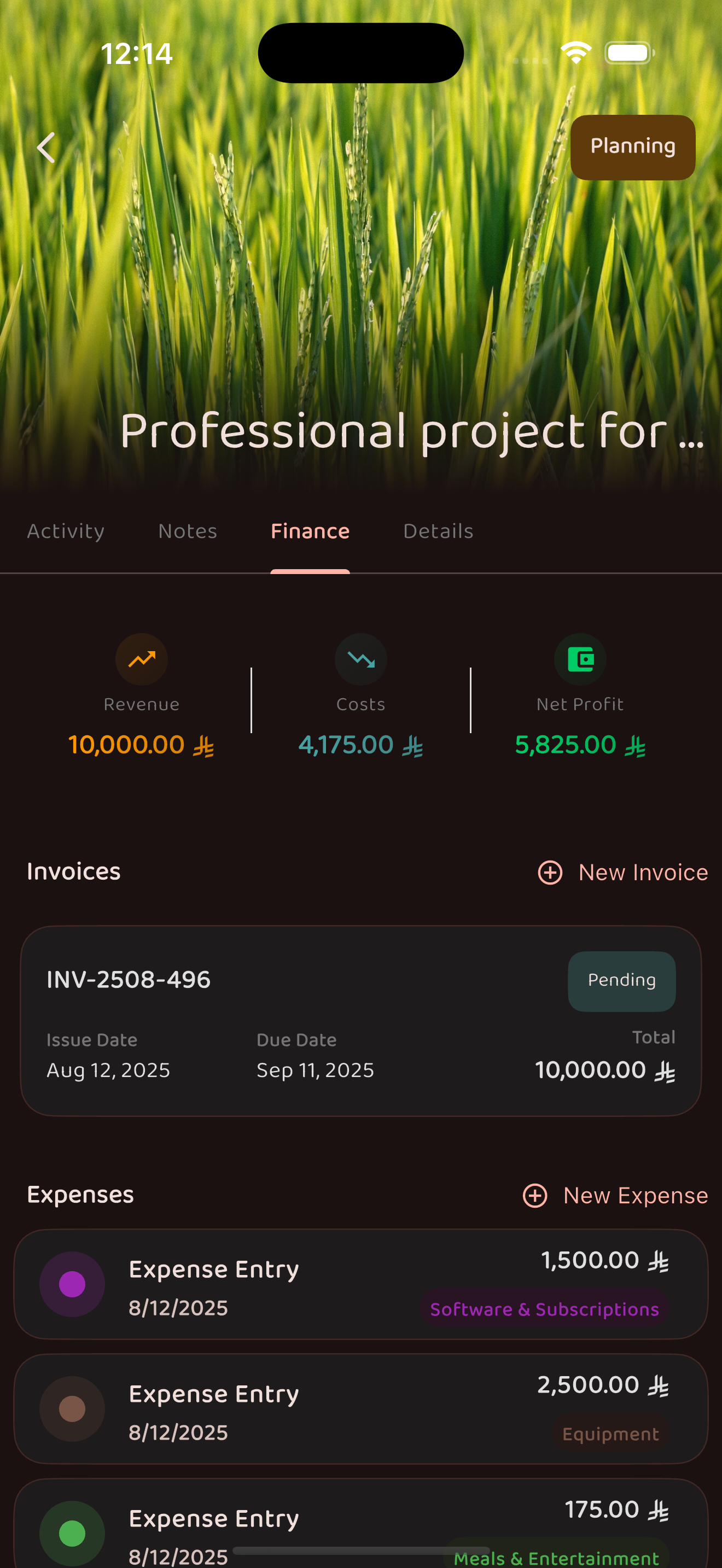
Task: Tap the New Expense link
Action: pyautogui.click(x=636, y=1196)
